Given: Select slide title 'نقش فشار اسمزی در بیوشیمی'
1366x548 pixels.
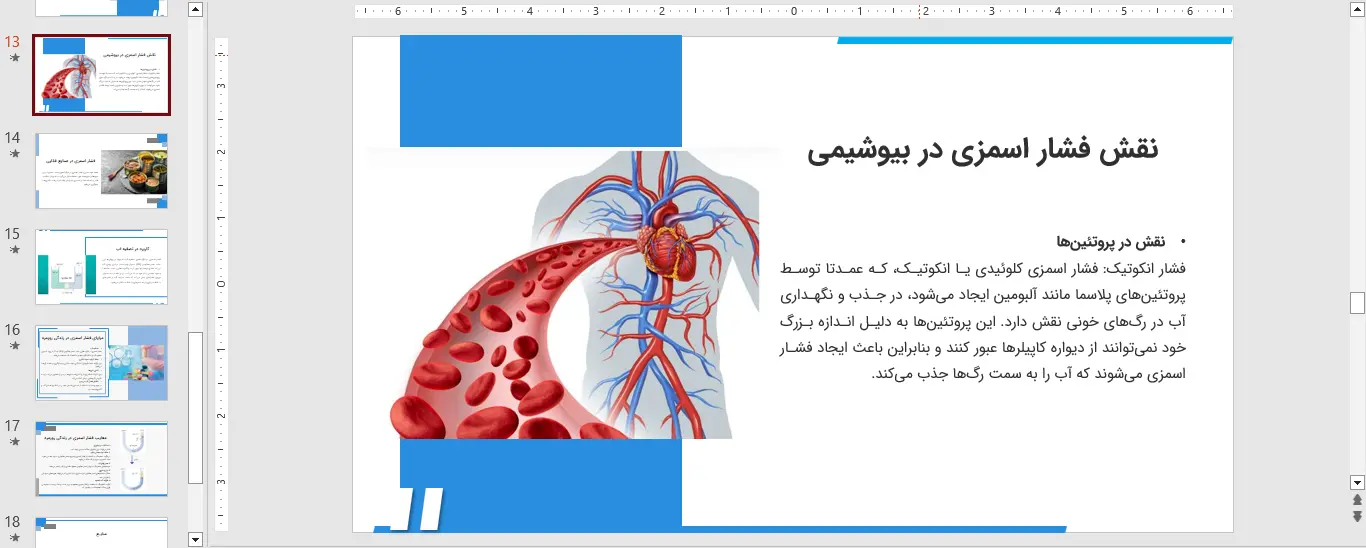Looking at the screenshot, I should click(982, 151).
